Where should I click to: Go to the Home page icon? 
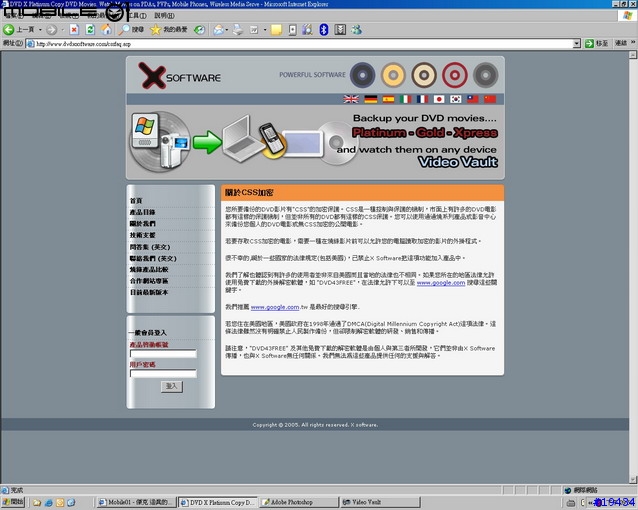point(106,29)
